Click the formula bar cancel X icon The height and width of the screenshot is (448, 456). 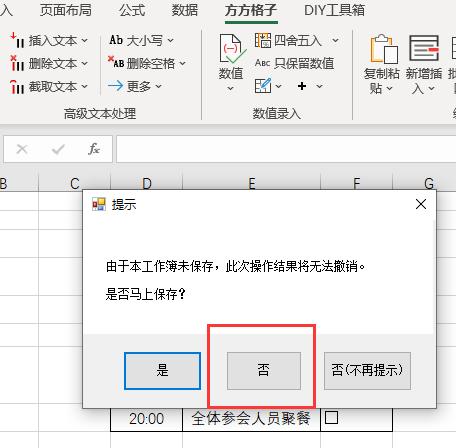[22, 149]
